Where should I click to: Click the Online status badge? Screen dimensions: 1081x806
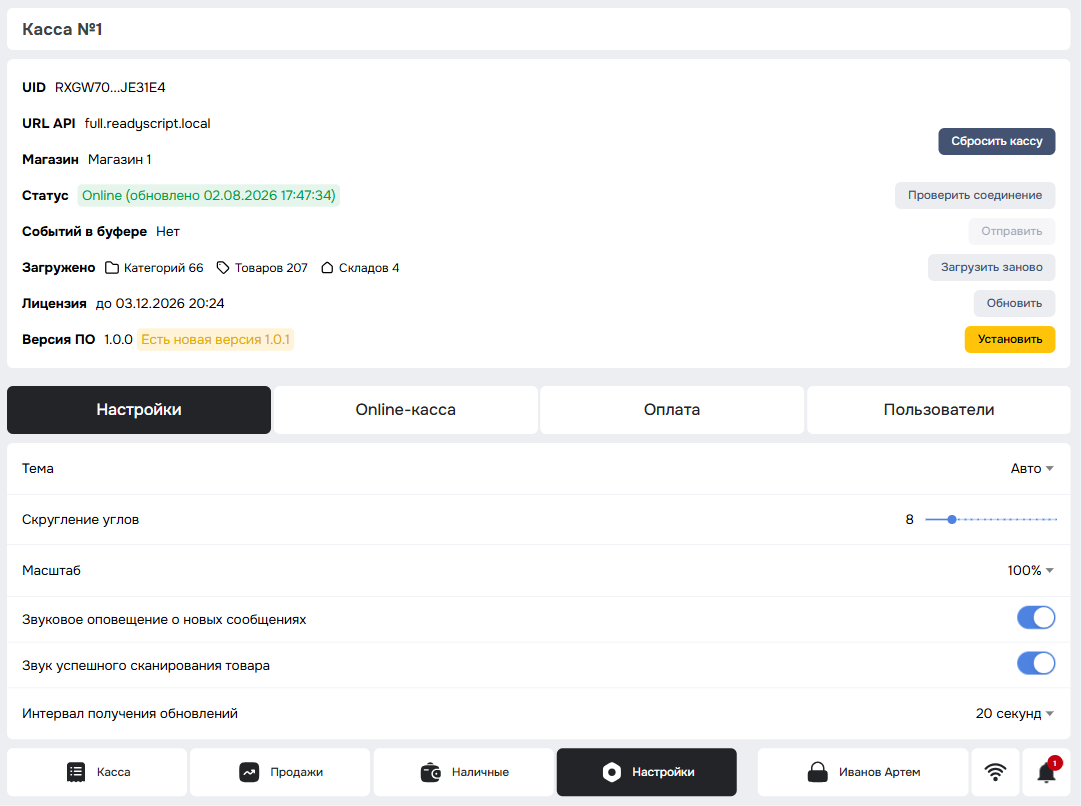coord(208,195)
